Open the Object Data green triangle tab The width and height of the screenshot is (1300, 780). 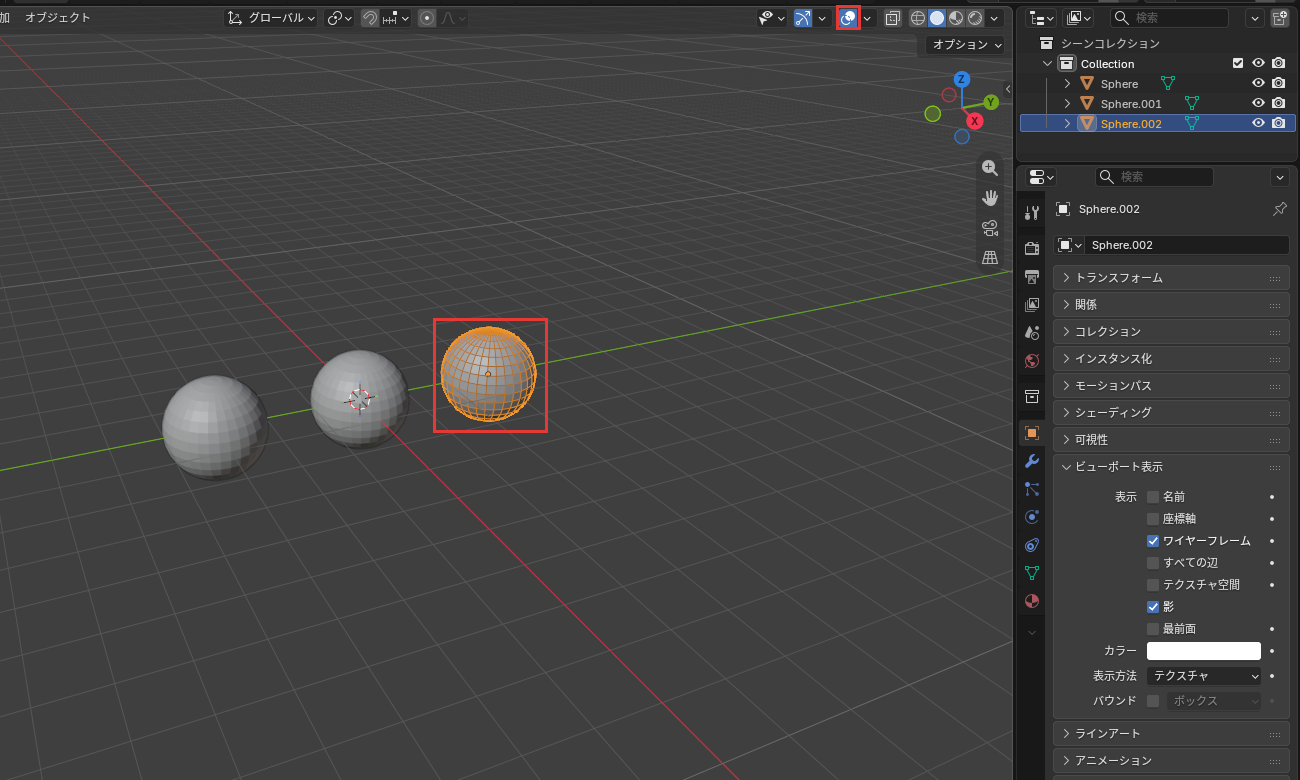point(1032,573)
